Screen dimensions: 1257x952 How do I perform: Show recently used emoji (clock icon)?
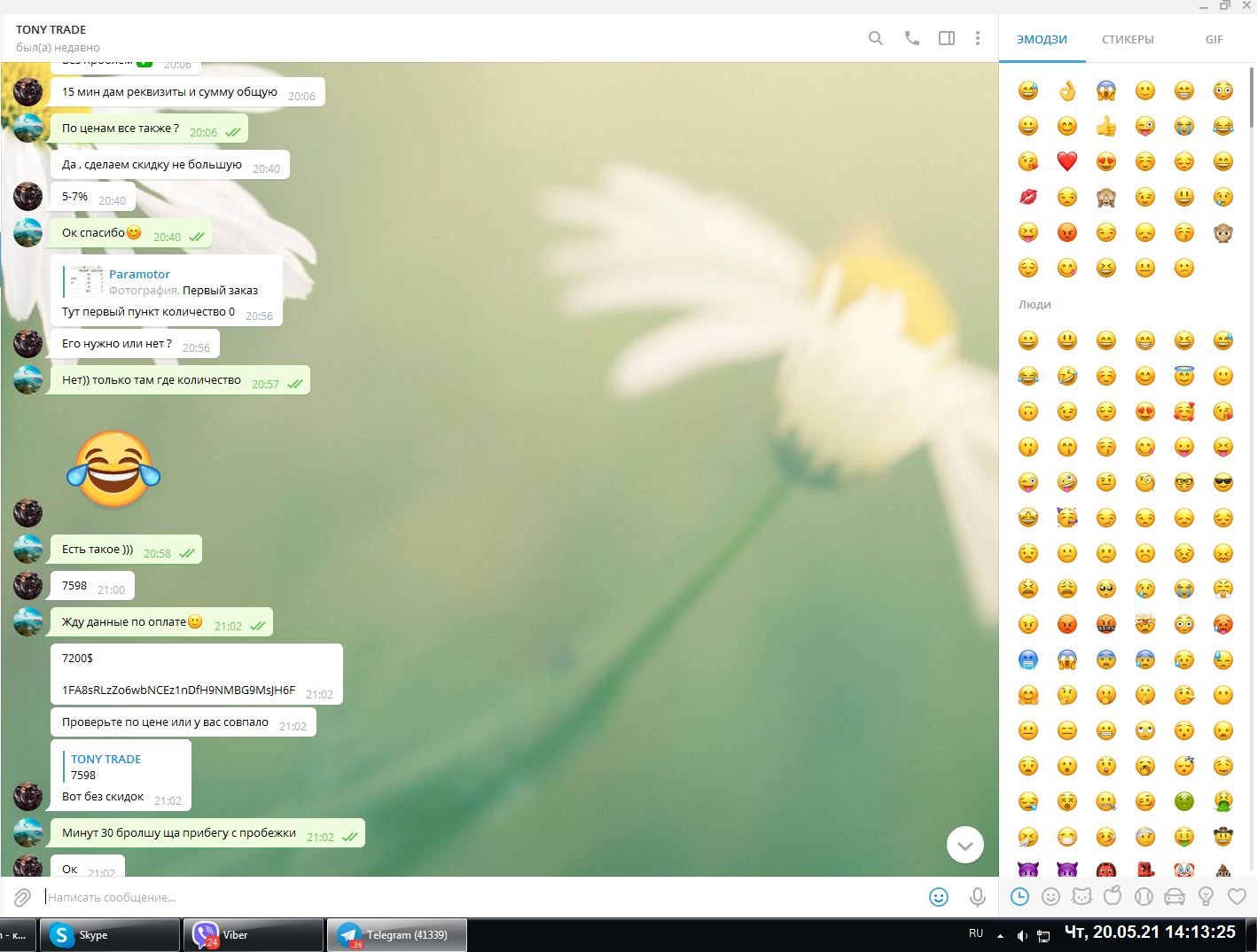coord(1020,897)
